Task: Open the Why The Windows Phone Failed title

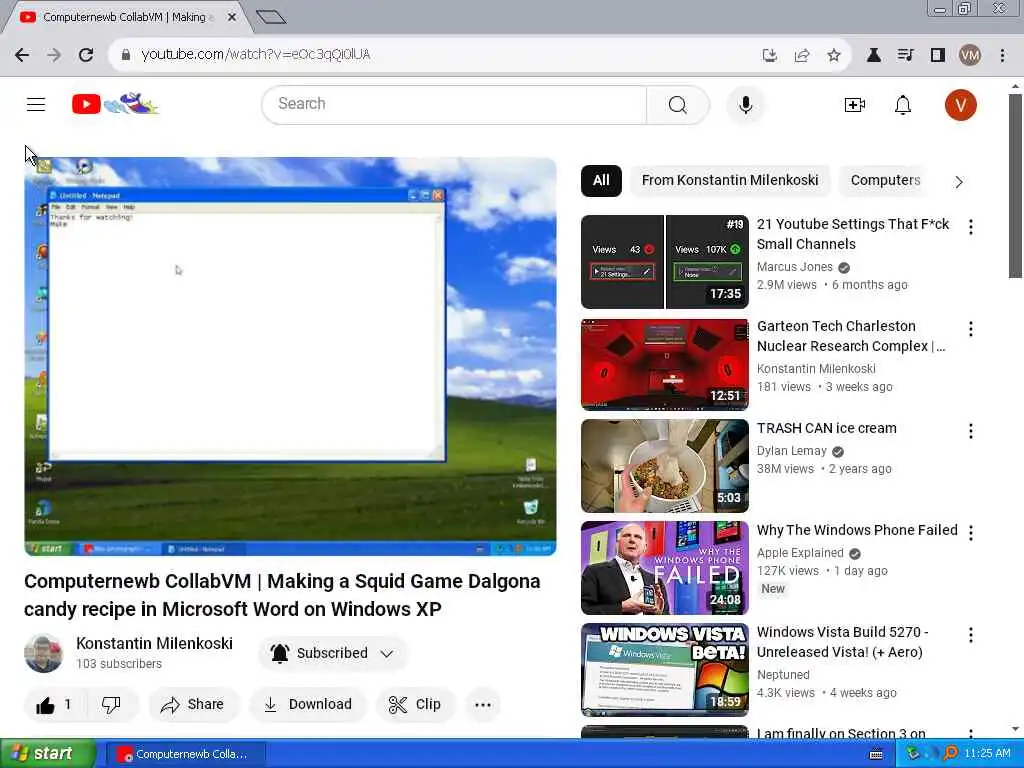Action: point(857,530)
